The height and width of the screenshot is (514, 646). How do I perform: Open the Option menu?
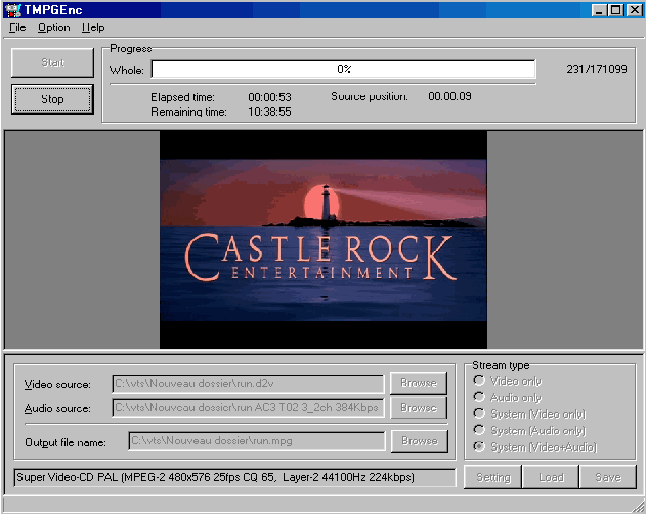pos(54,28)
